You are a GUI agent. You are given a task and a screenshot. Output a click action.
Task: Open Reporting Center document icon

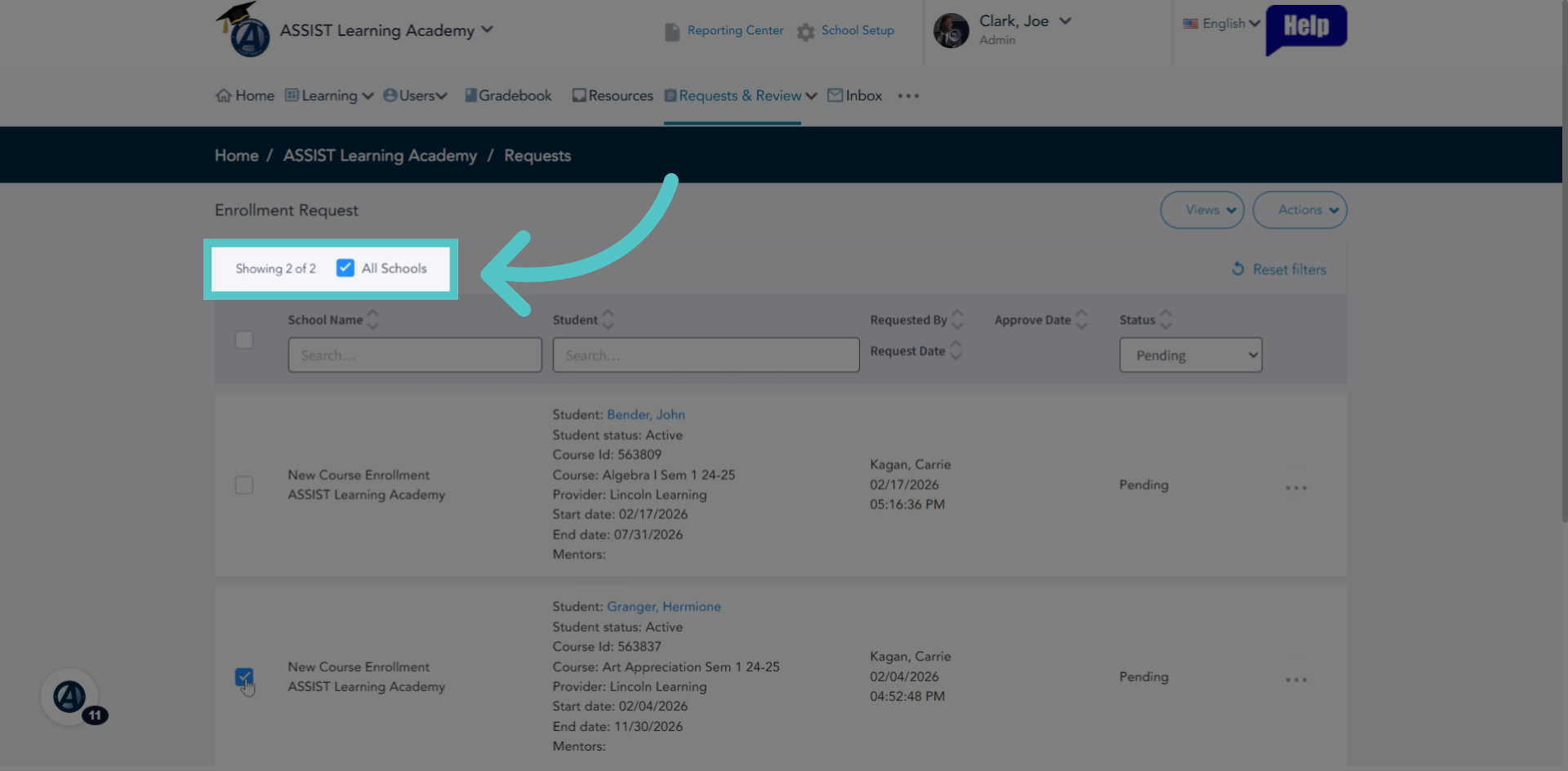coord(672,32)
